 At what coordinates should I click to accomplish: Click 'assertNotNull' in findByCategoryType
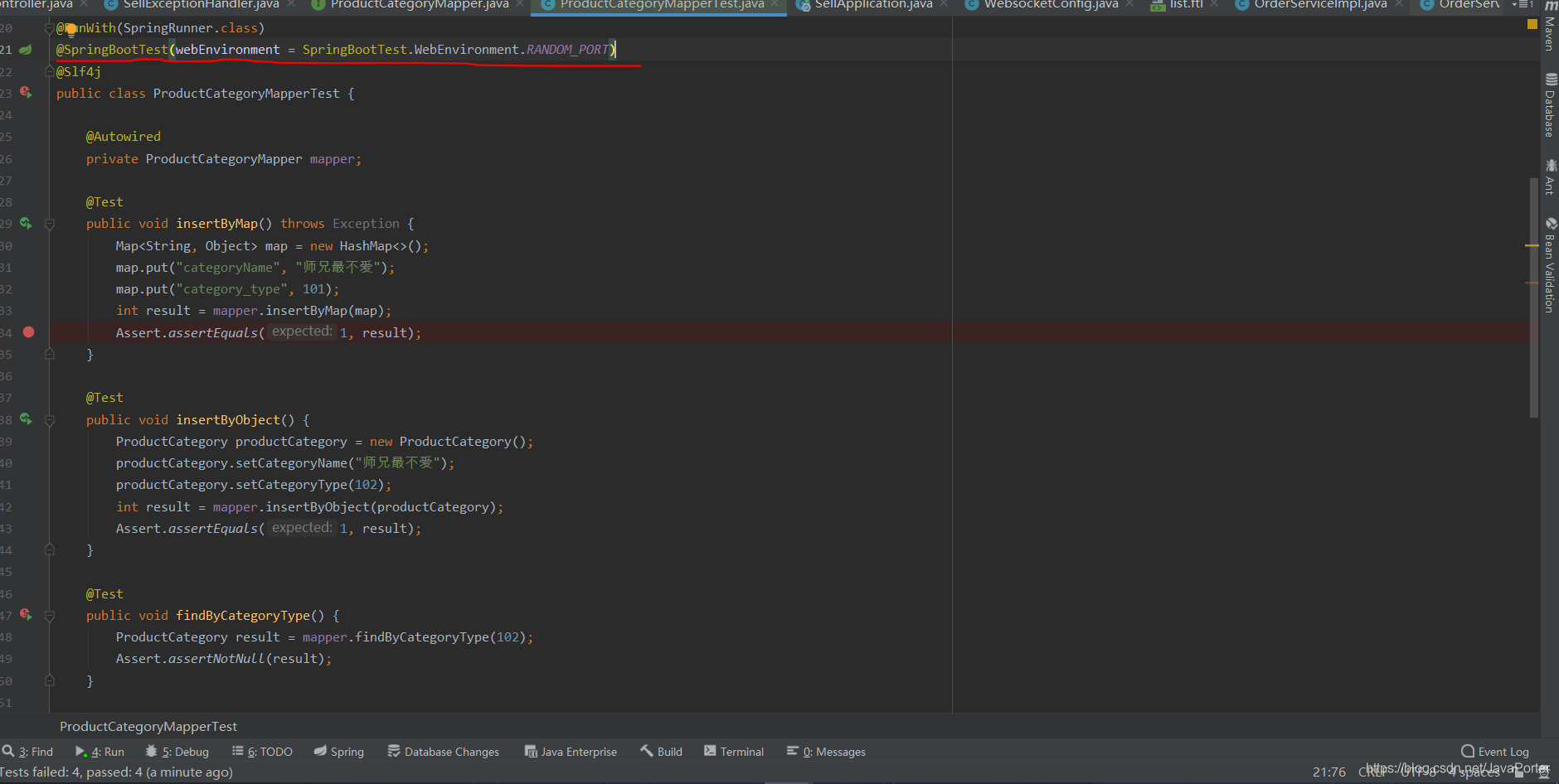pyautogui.click(x=217, y=659)
